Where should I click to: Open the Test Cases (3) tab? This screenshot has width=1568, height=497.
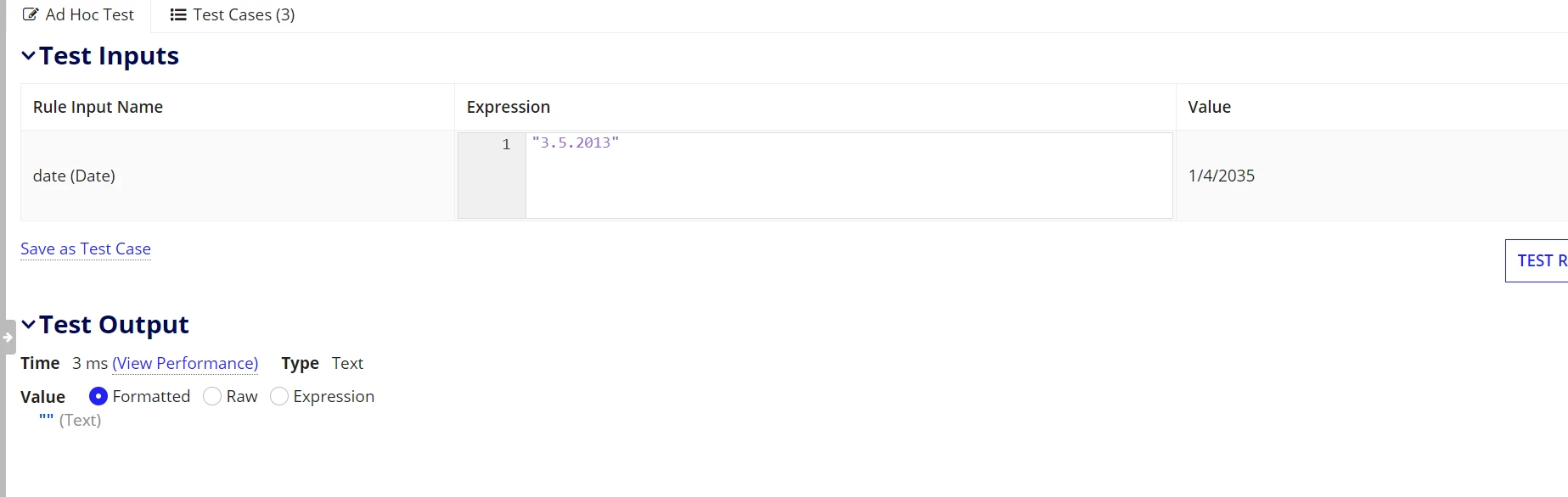pos(233,15)
